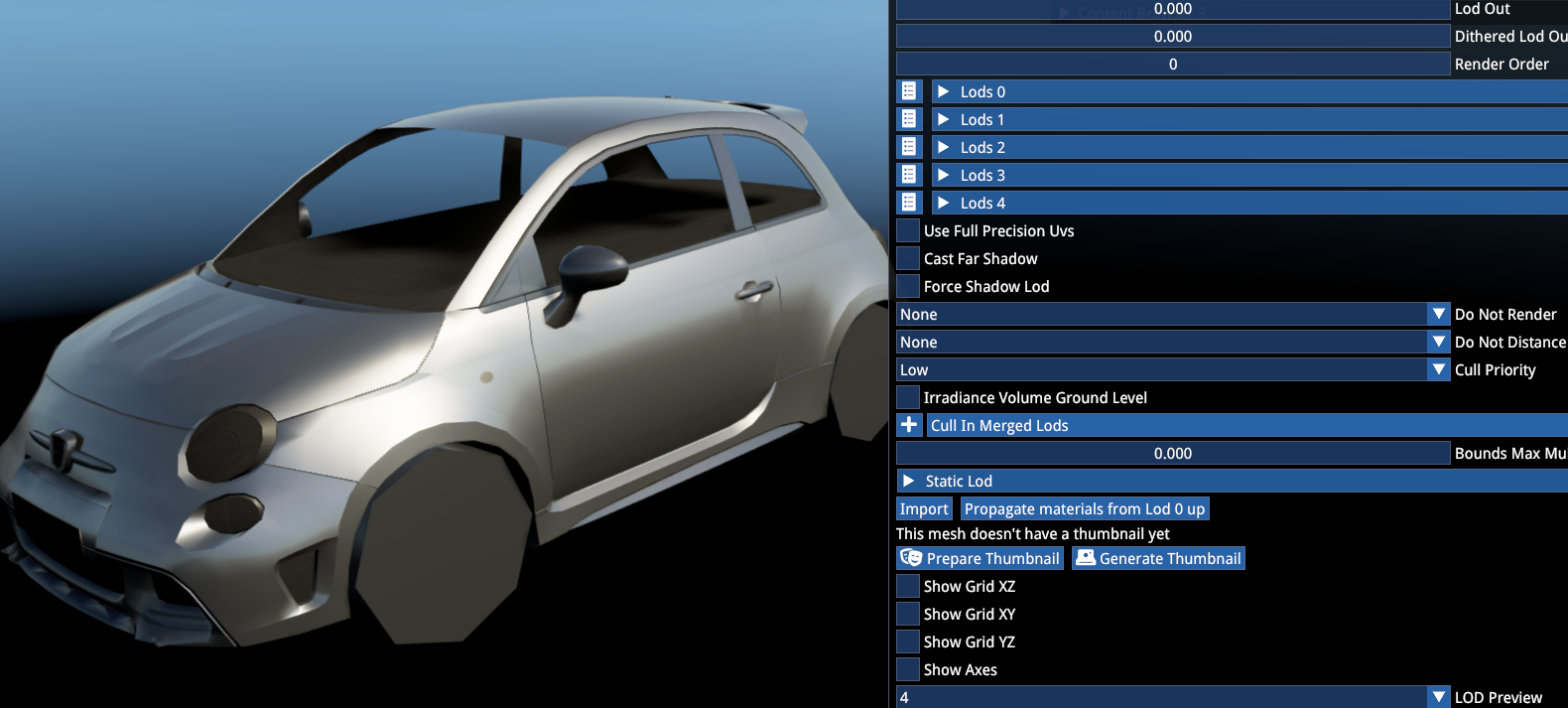Image resolution: width=1568 pixels, height=708 pixels.
Task: Expand the Lods 2 section
Action: (944, 147)
